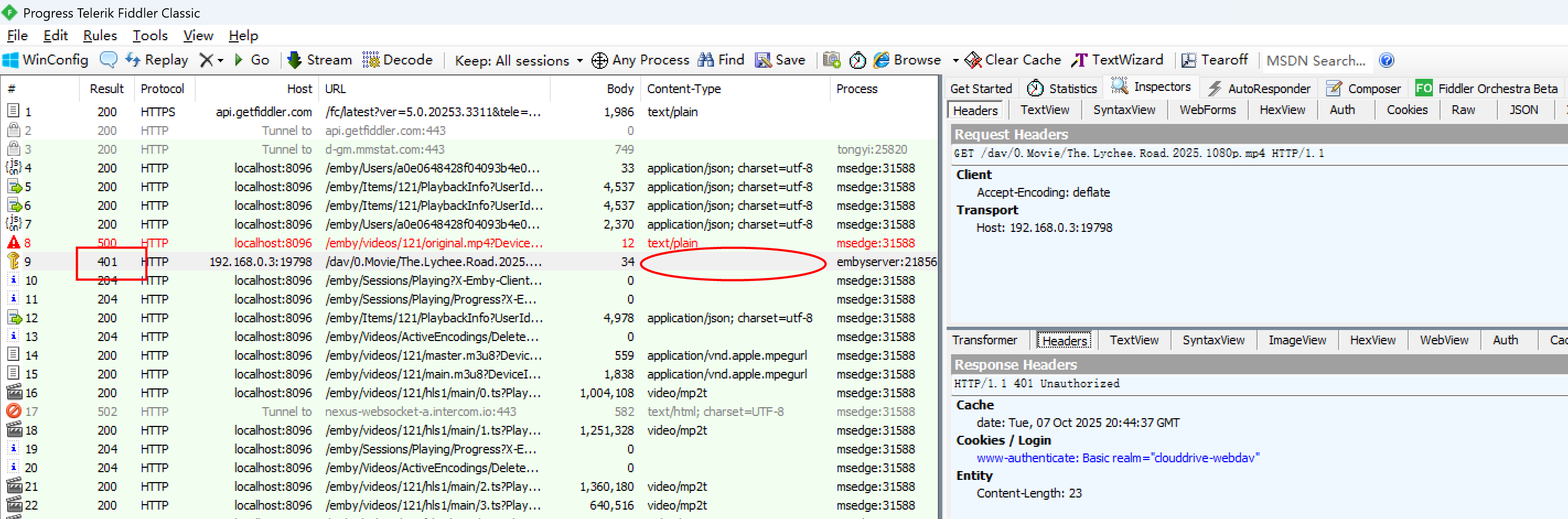The height and width of the screenshot is (519, 1568).
Task: Click the MSDN Search input box
Action: [x=1316, y=61]
